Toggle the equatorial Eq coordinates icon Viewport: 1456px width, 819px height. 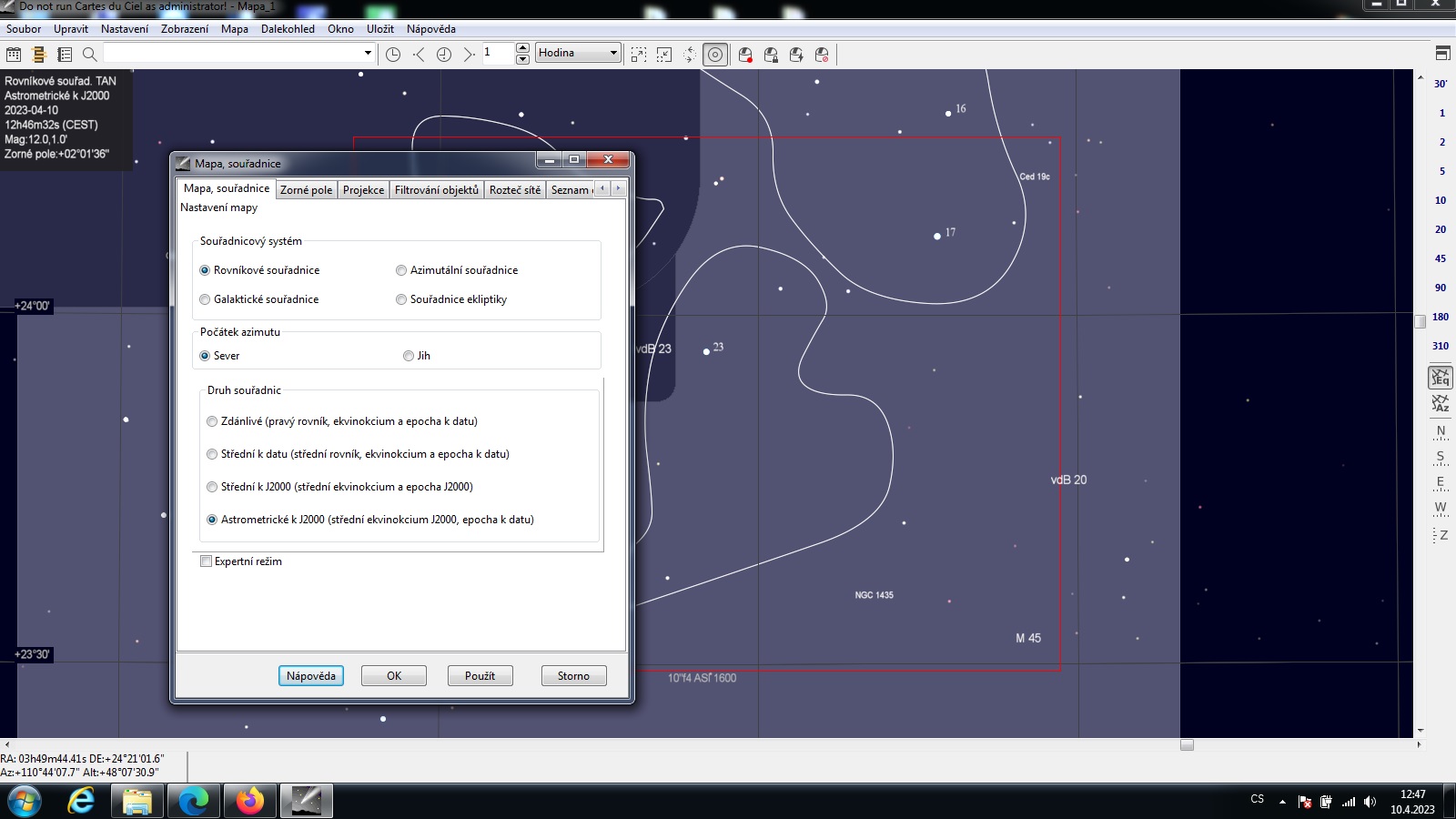pos(1440,377)
